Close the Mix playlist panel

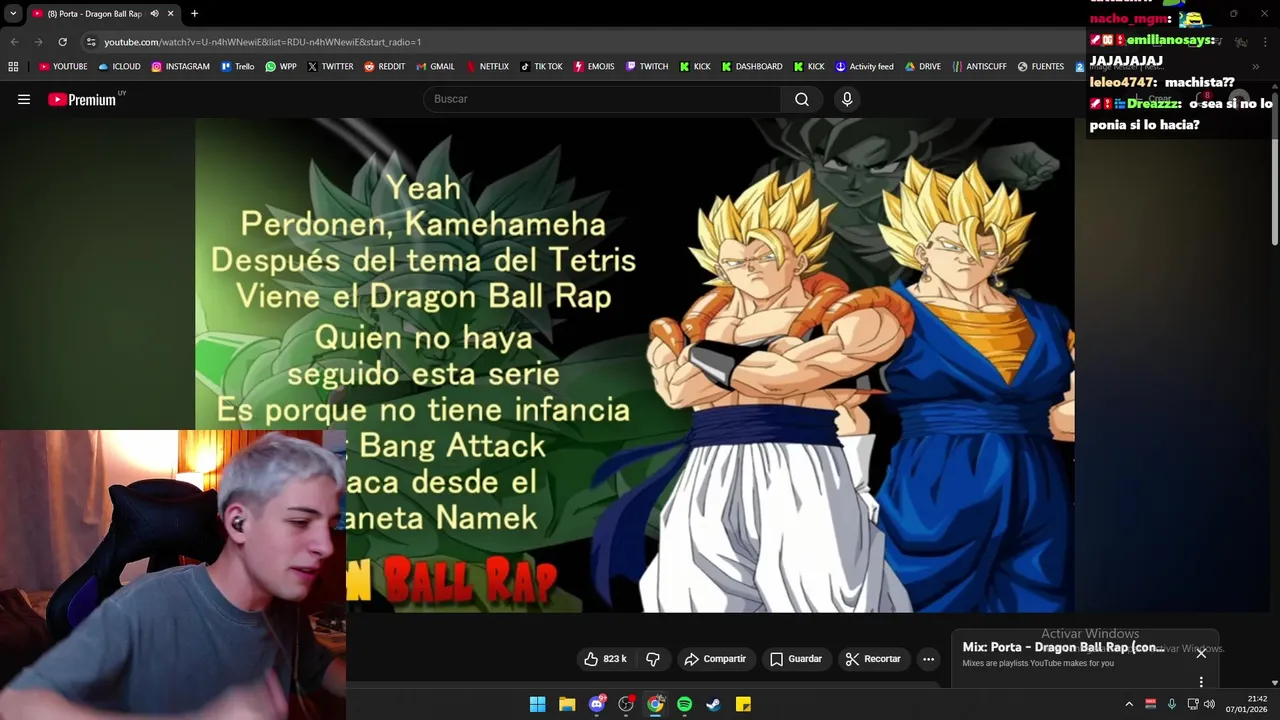1201,652
